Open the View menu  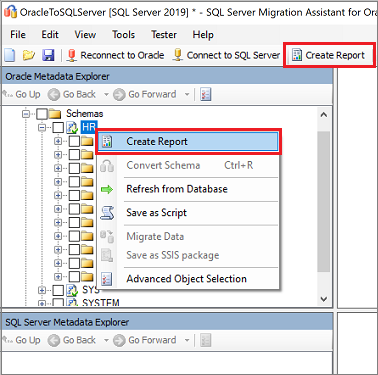[85, 35]
